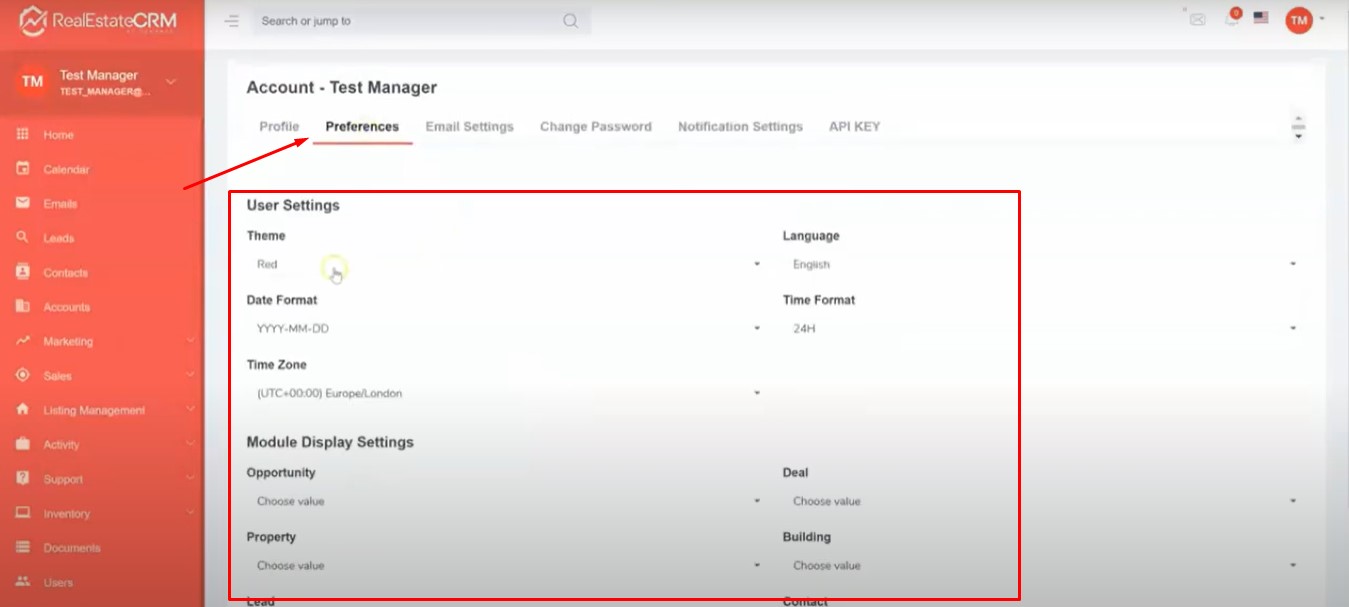Click the notification bell icon
The height and width of the screenshot is (607, 1349).
click(1232, 19)
